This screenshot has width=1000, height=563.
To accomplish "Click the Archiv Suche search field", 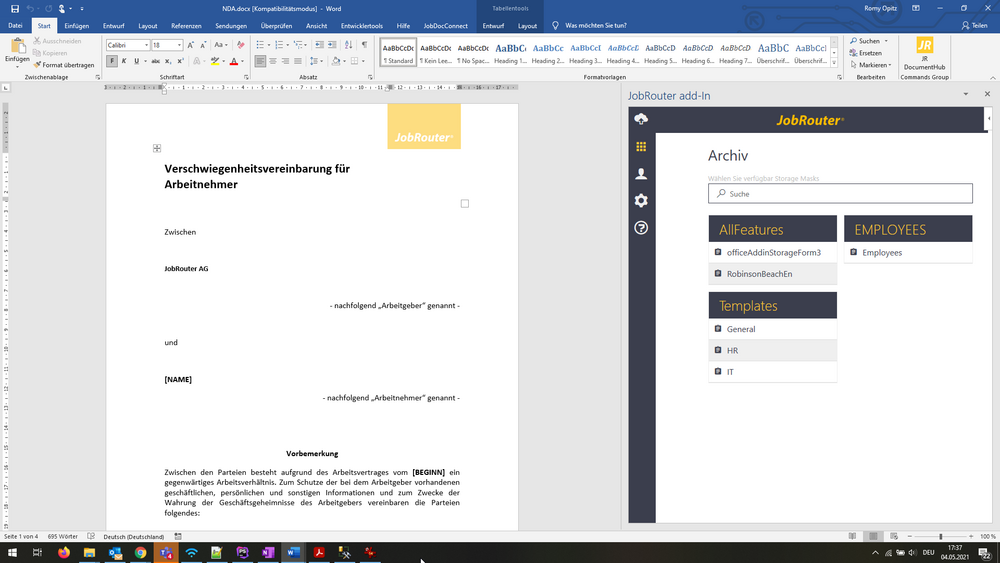I will click(840, 194).
